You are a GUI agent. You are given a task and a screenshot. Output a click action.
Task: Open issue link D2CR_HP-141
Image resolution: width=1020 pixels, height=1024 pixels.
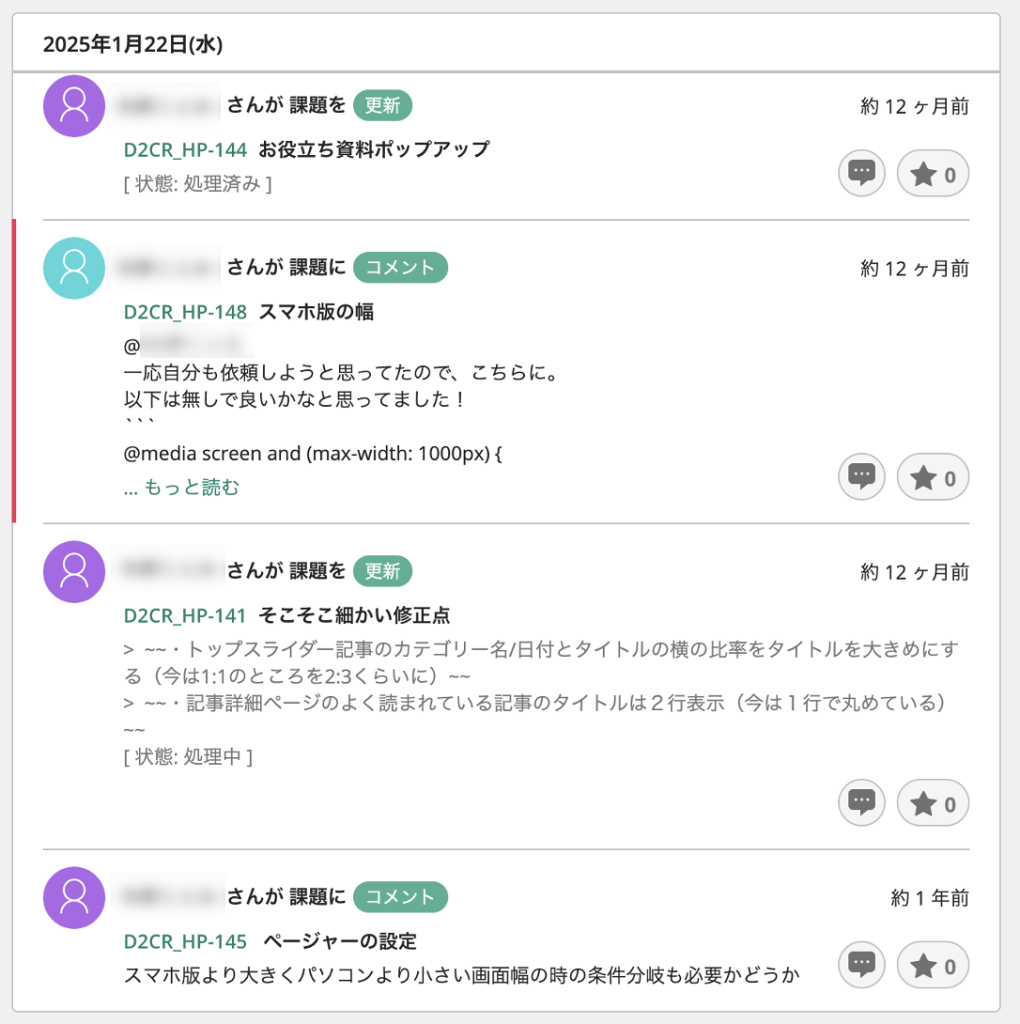point(185,615)
